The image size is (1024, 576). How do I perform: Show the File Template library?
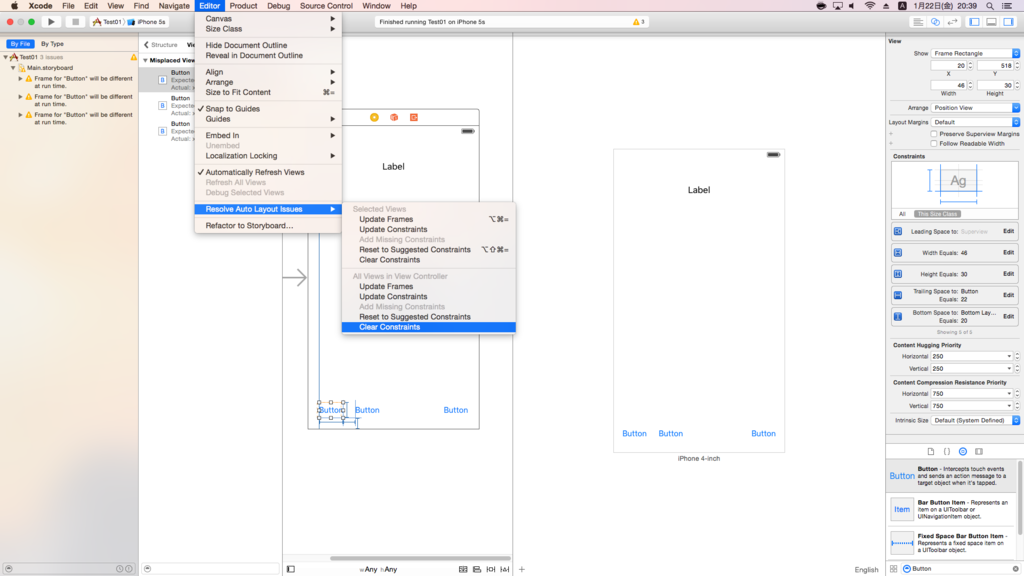tap(931, 451)
